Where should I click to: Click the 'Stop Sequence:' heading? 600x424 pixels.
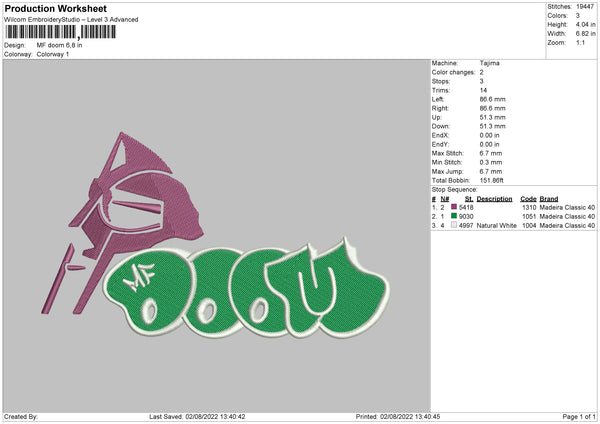(x=455, y=190)
